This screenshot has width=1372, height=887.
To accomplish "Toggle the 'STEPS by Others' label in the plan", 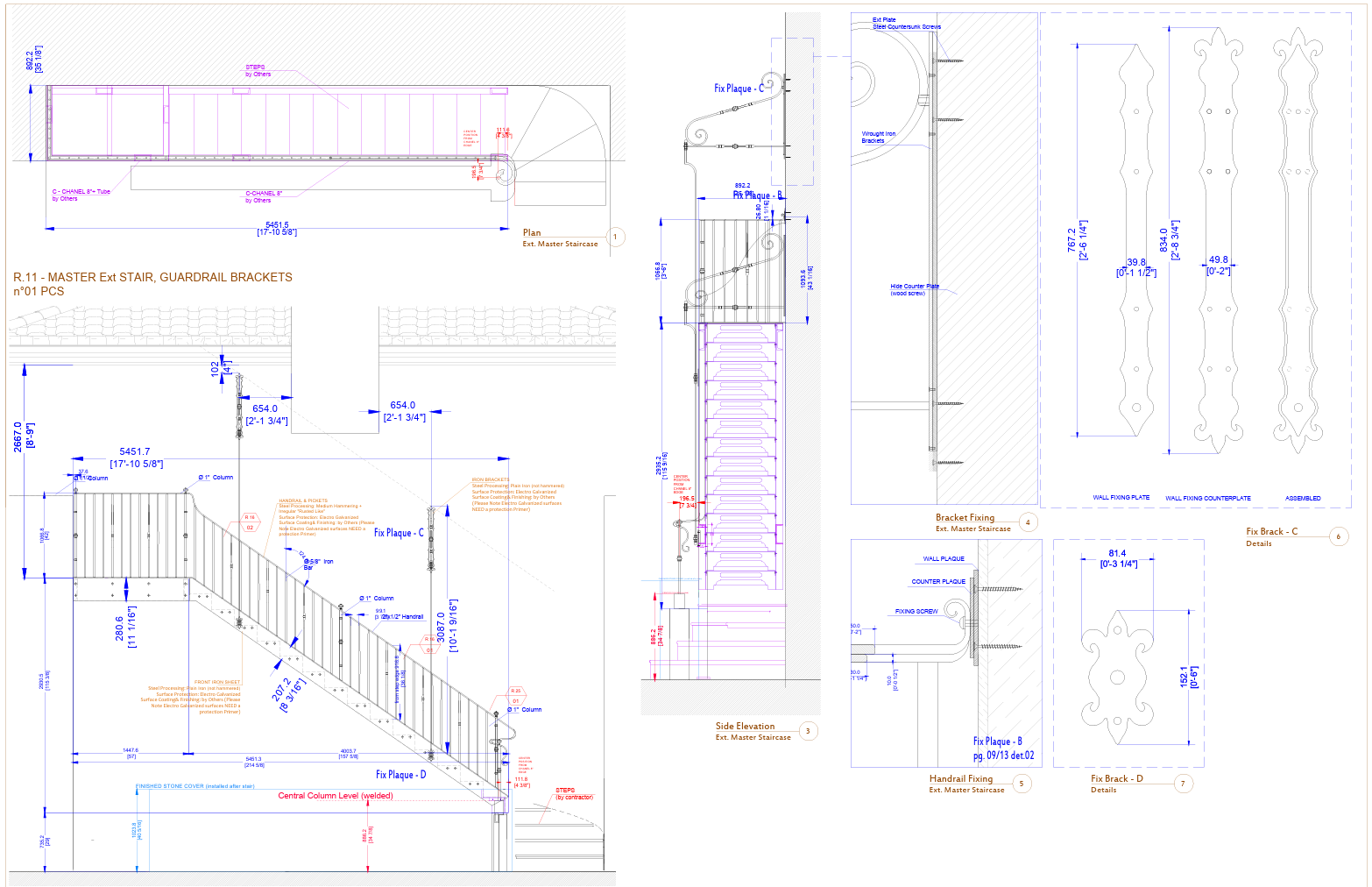I will click(x=255, y=70).
